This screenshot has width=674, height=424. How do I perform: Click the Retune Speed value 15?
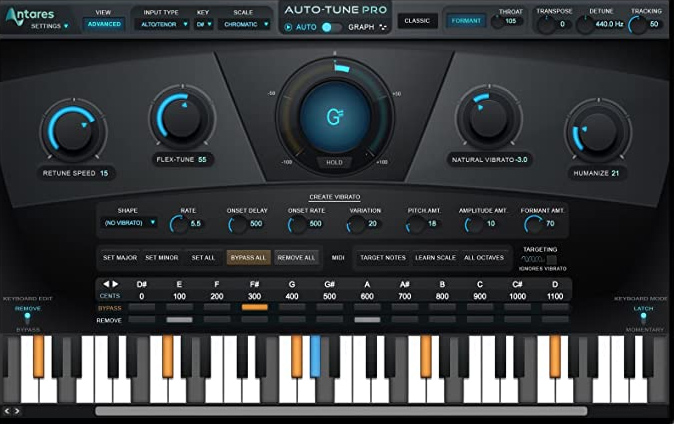click(104, 173)
